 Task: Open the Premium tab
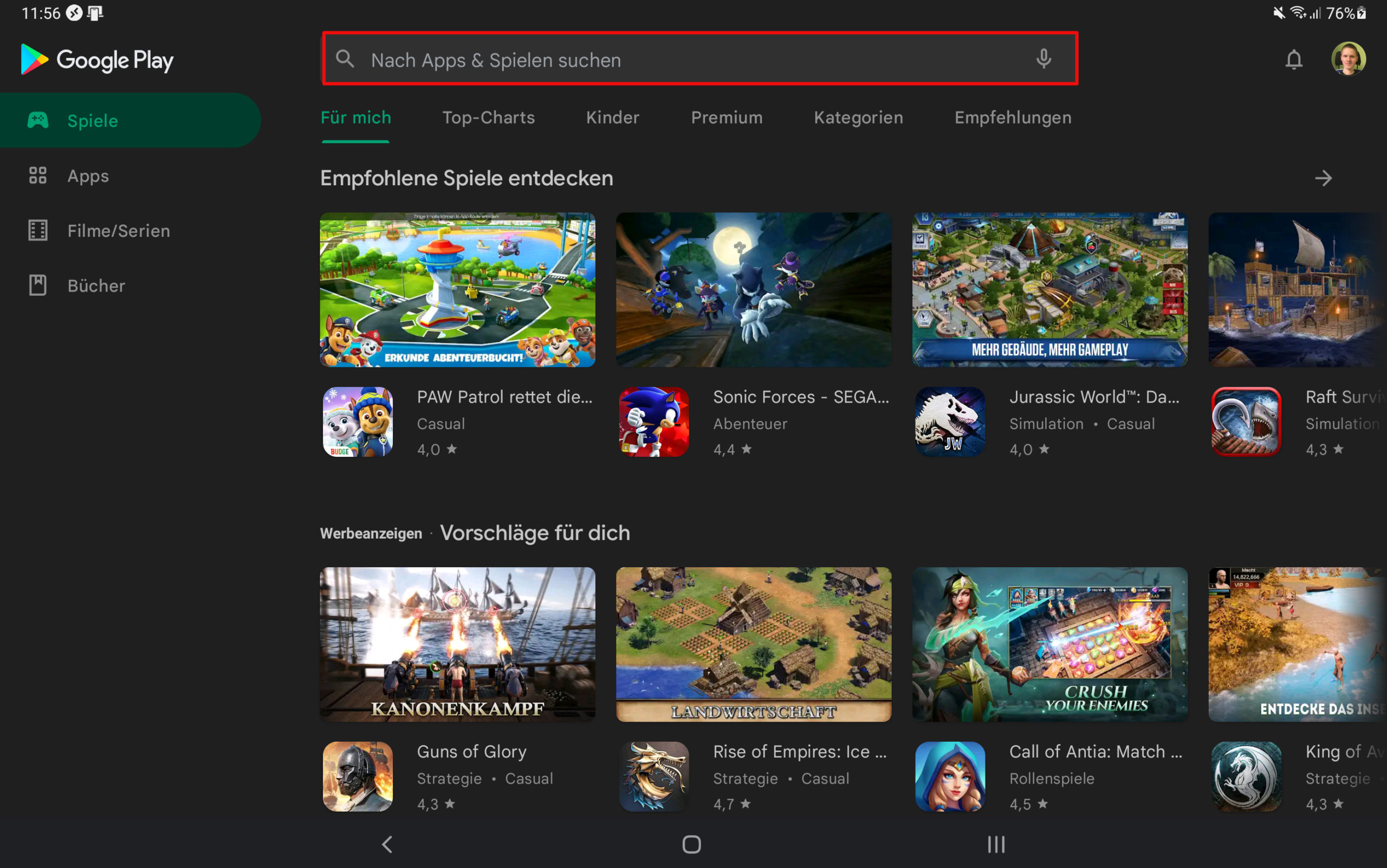(726, 118)
